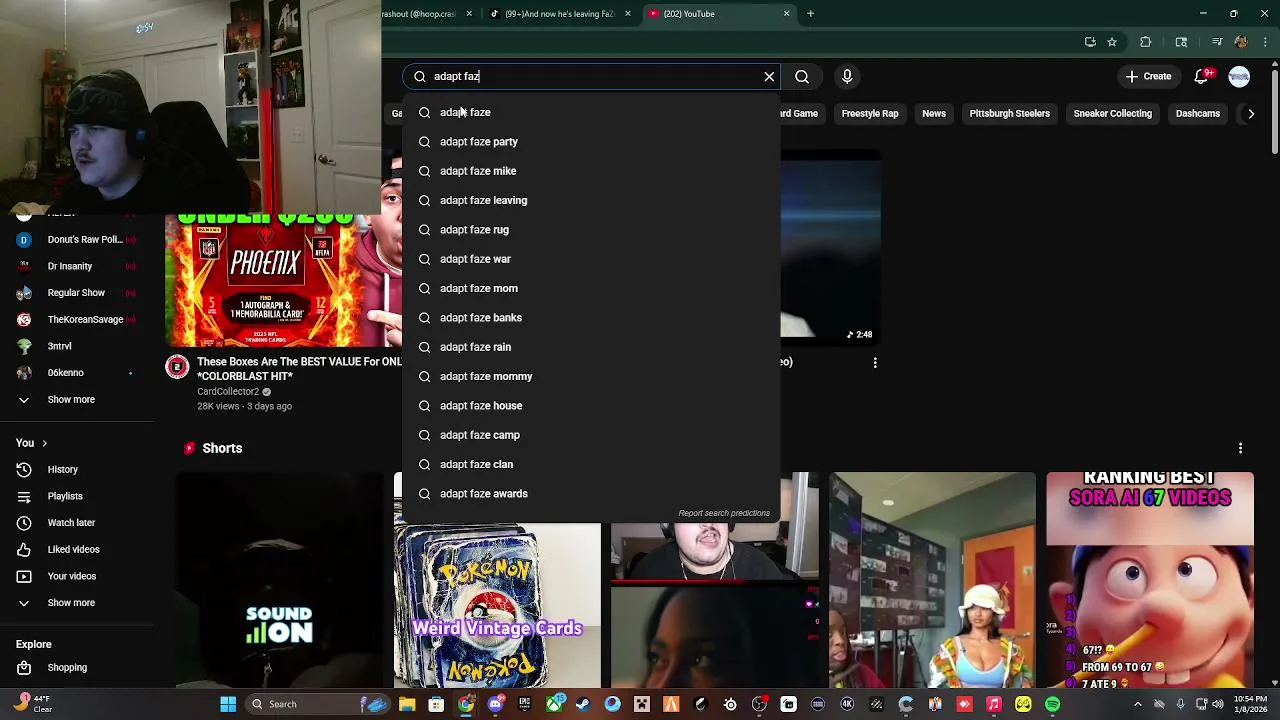Close the "(202) YouTube" tab

point(786,14)
